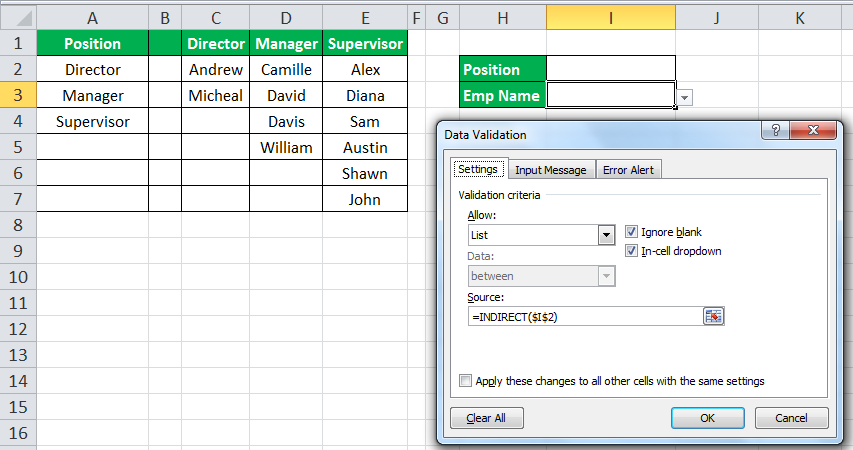Click cell A3 containing Manager
Screen dimensions: 853x450
(92, 95)
